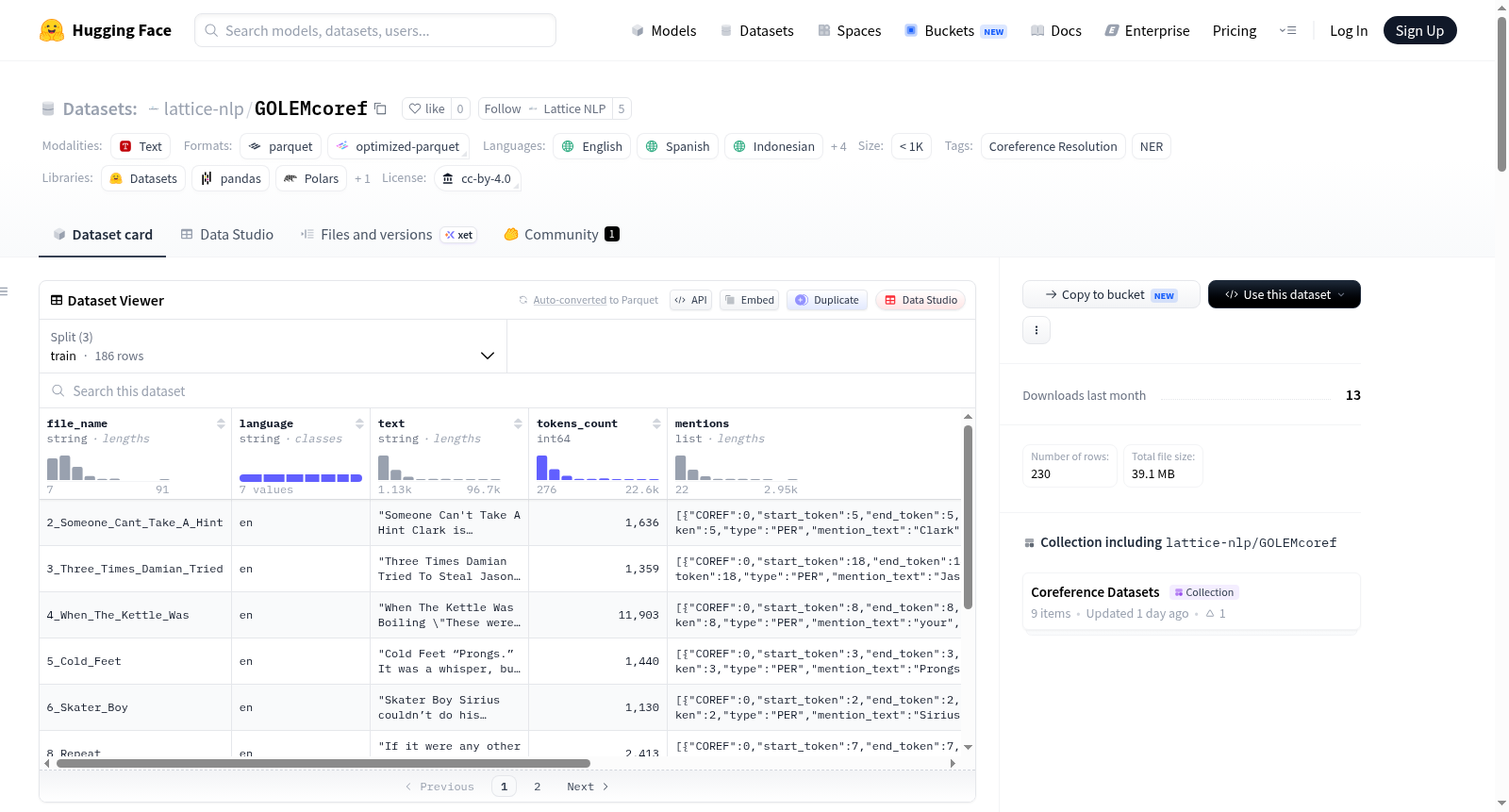Click Copy to bucket button
1509x812 pixels.
pyautogui.click(x=1111, y=294)
